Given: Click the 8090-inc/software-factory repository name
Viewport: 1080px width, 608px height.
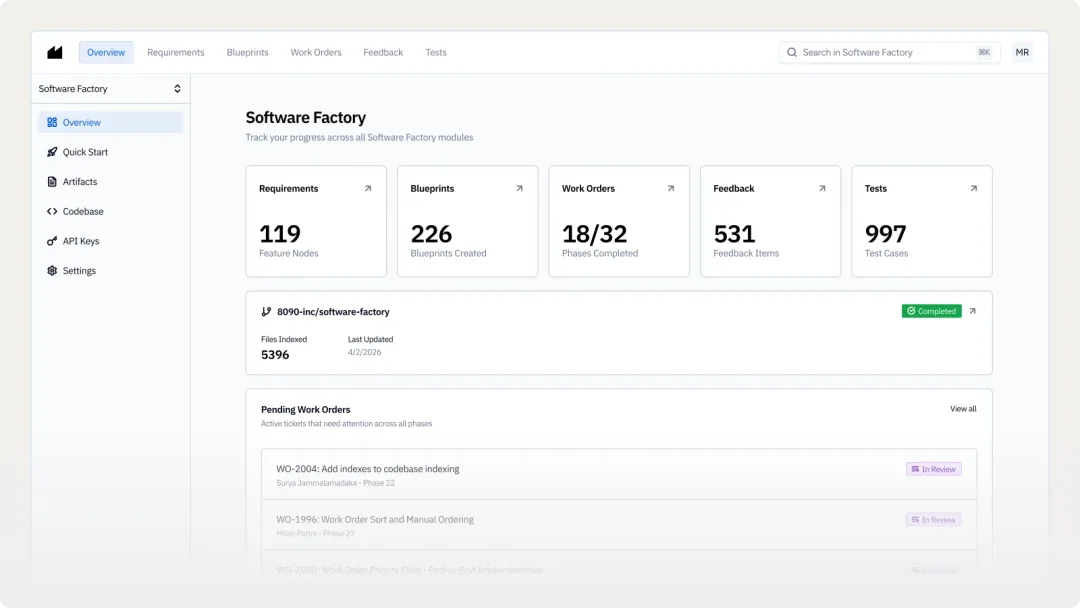Looking at the screenshot, I should pos(333,312).
